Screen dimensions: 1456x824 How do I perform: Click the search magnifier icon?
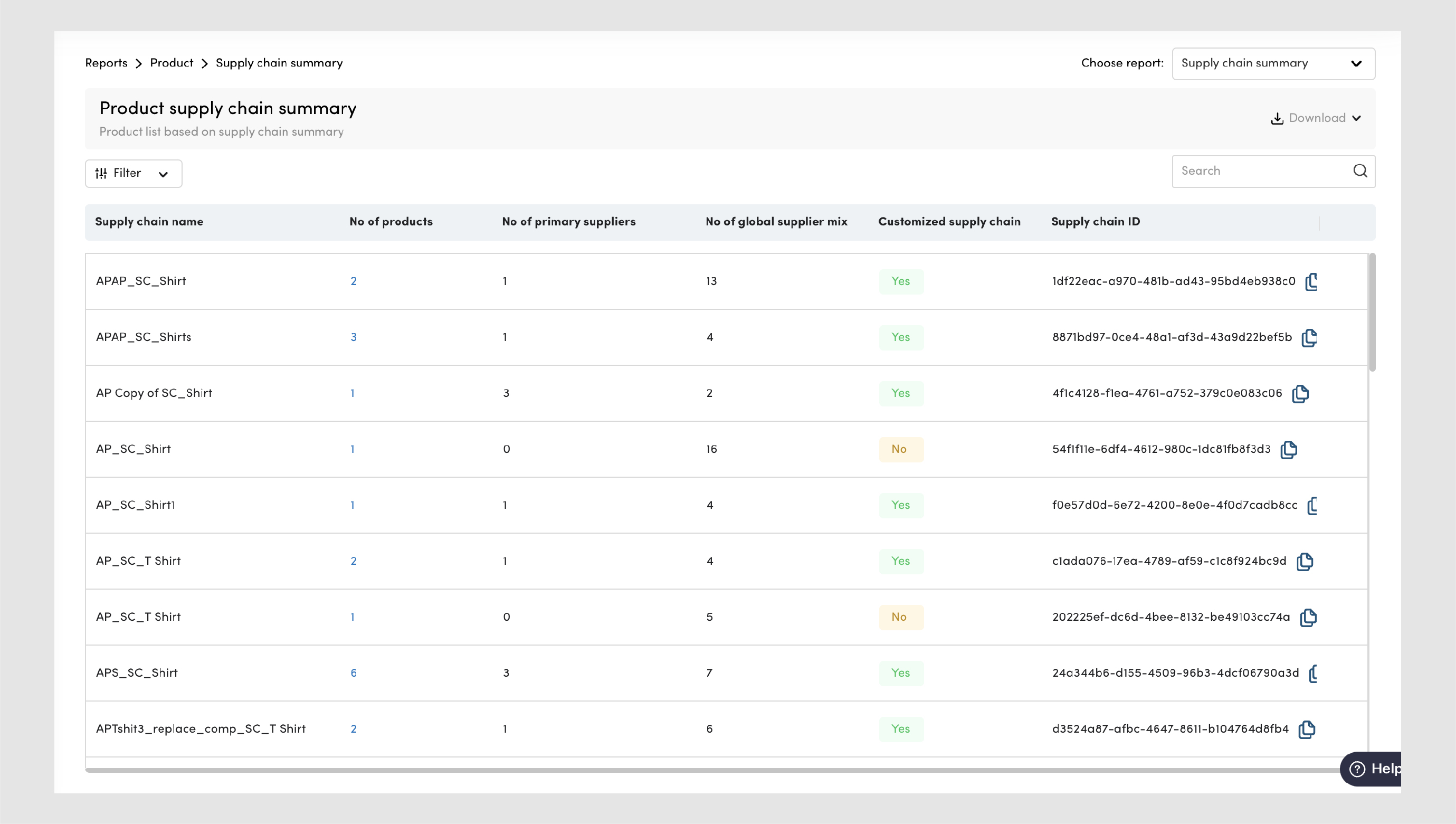[x=1360, y=171]
